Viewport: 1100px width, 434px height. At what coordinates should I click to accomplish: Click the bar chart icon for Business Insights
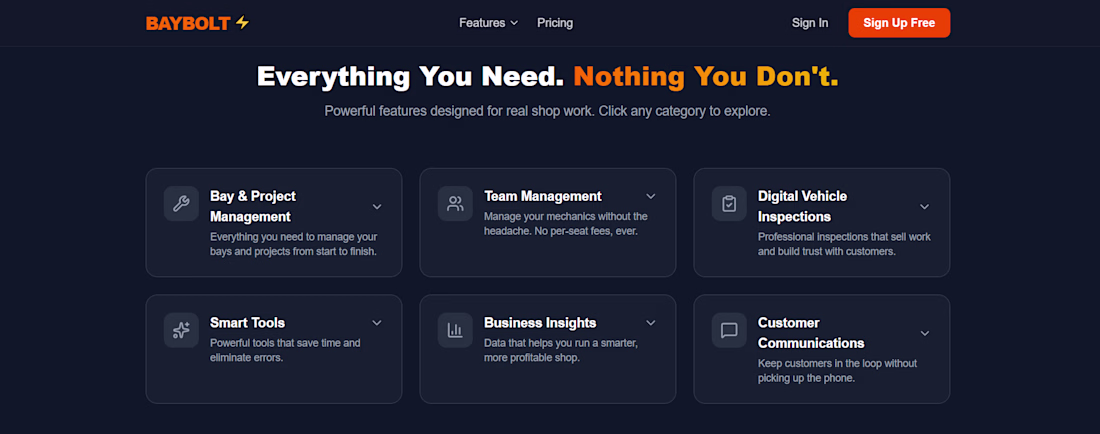click(455, 330)
